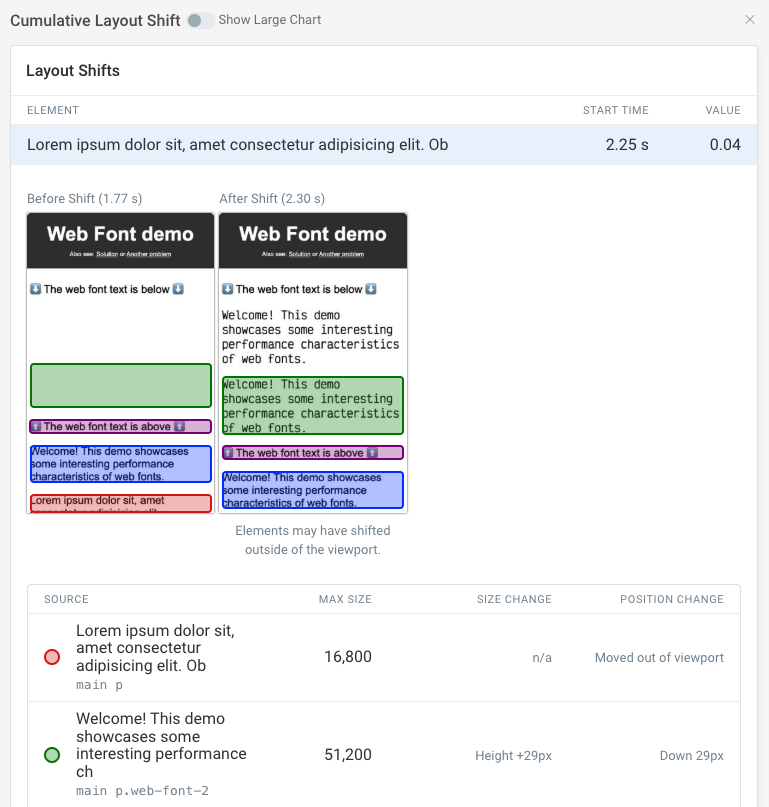The height and width of the screenshot is (807, 769).
Task: Toggle the Show Large Chart switch off
Action: click(x=198, y=19)
